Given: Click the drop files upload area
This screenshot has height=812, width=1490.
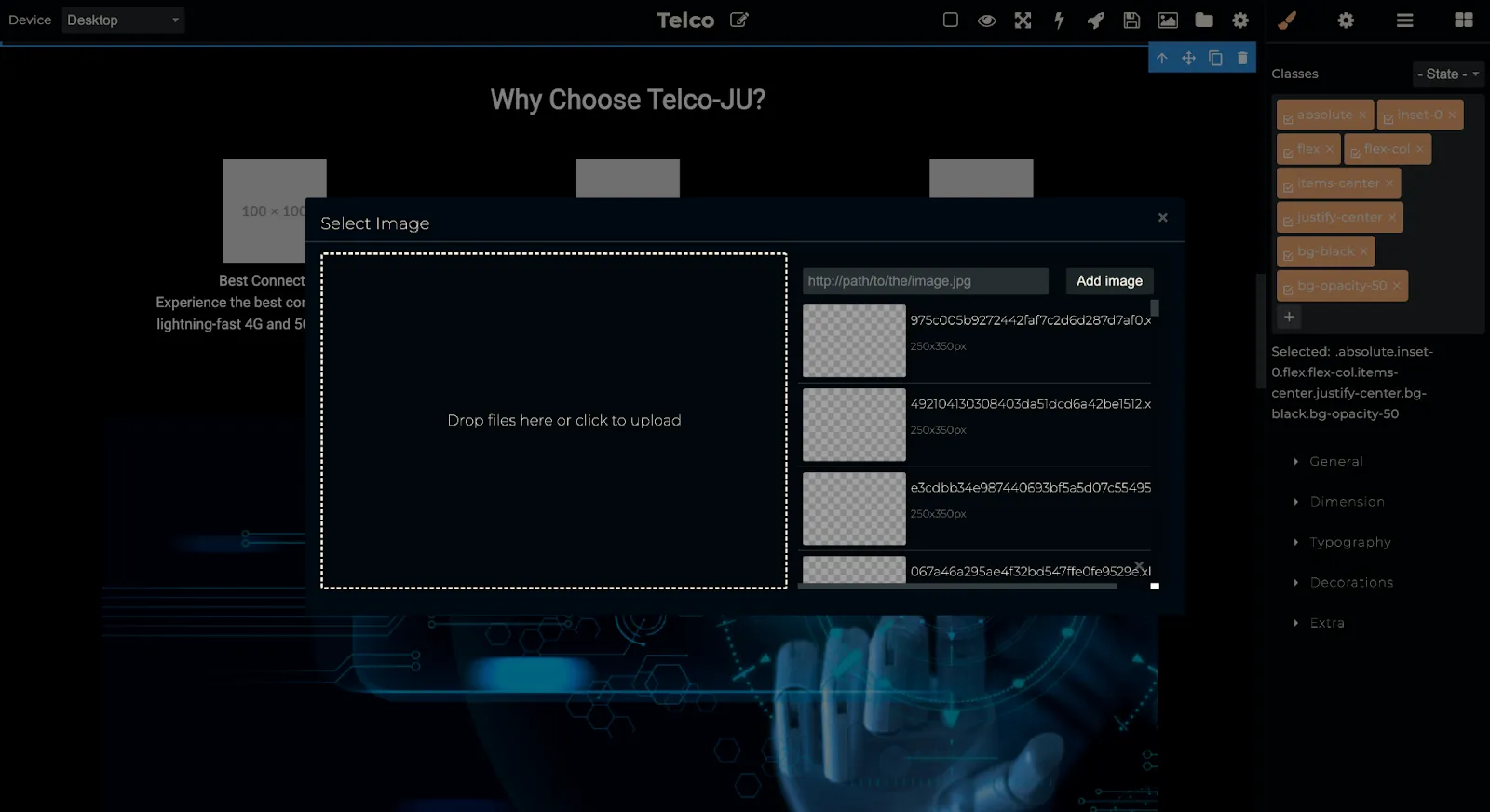Looking at the screenshot, I should point(554,421).
